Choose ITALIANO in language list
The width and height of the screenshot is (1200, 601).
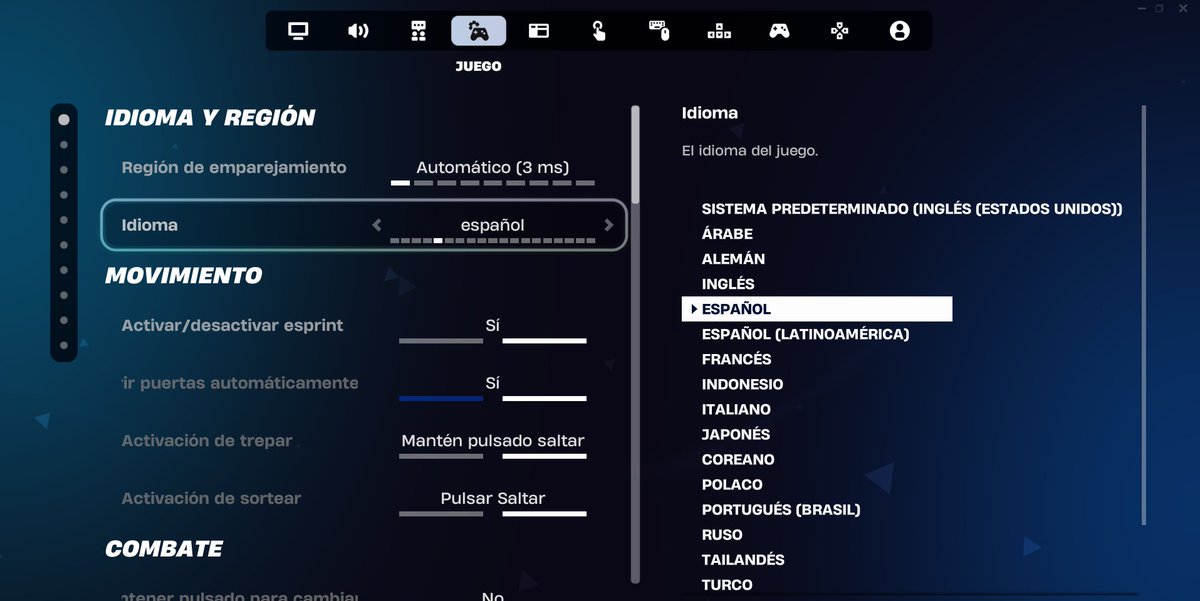pyautogui.click(x=736, y=409)
